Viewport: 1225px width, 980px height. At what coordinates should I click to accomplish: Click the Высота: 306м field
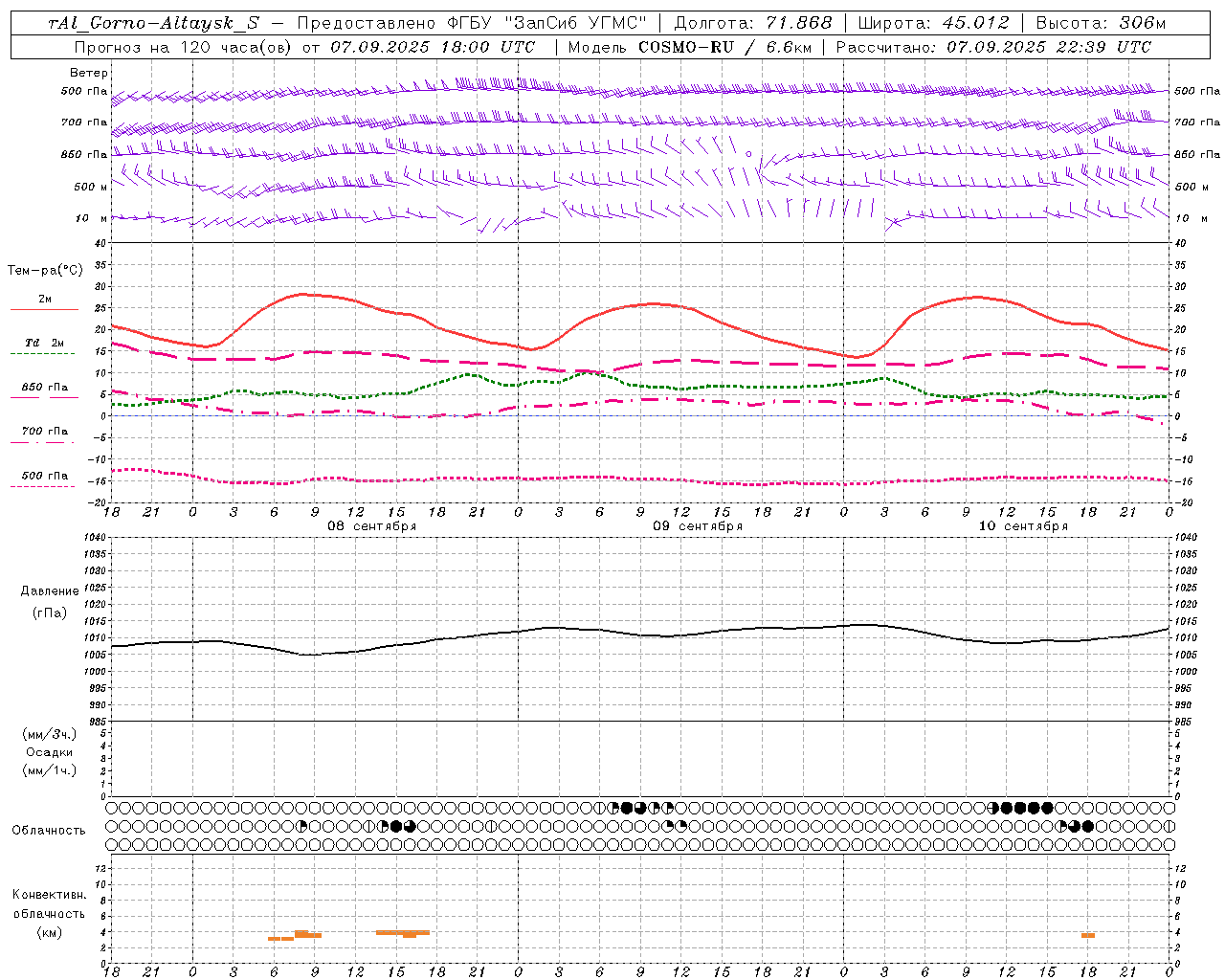tap(1102, 23)
